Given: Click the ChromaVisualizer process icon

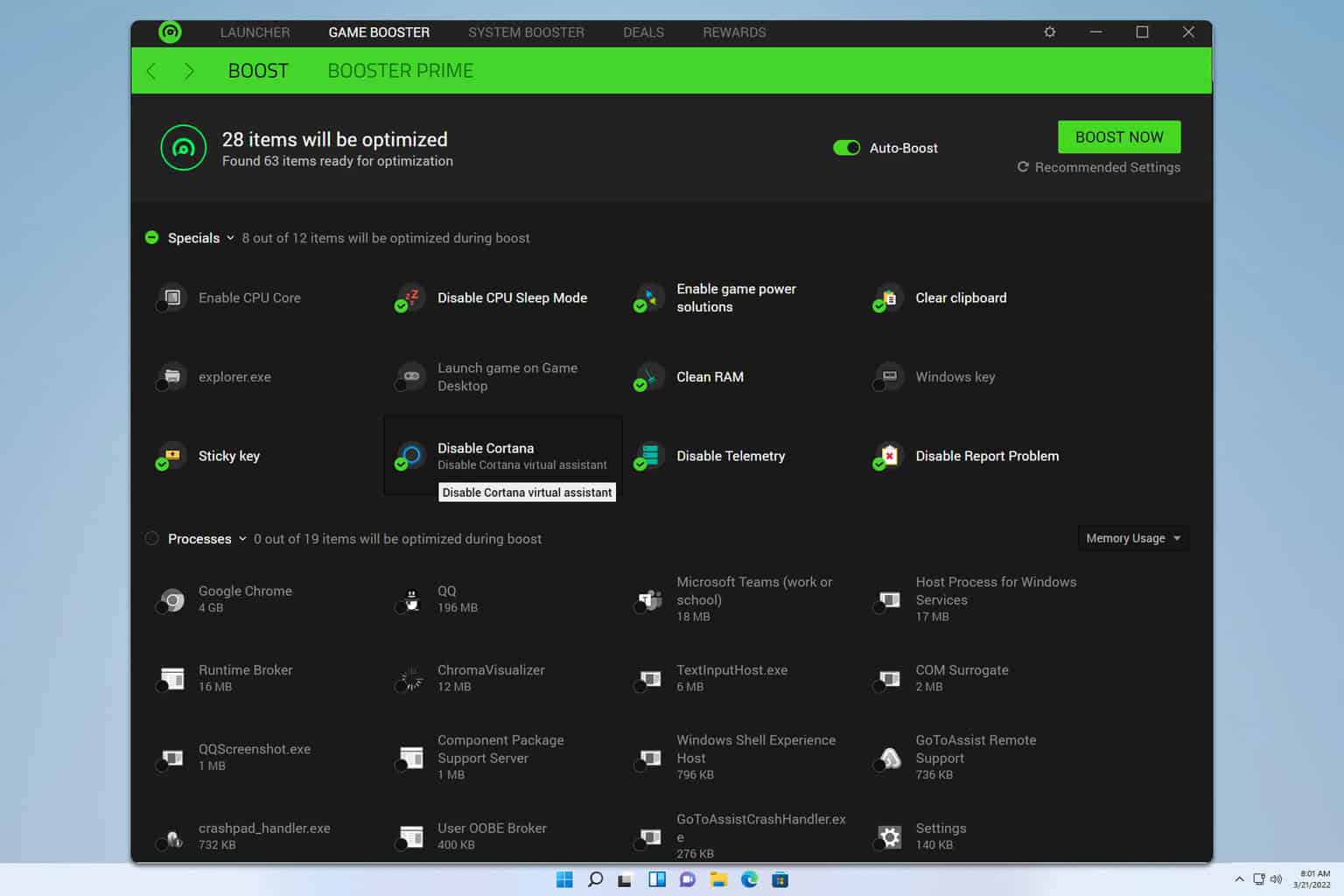Looking at the screenshot, I should tap(411, 678).
